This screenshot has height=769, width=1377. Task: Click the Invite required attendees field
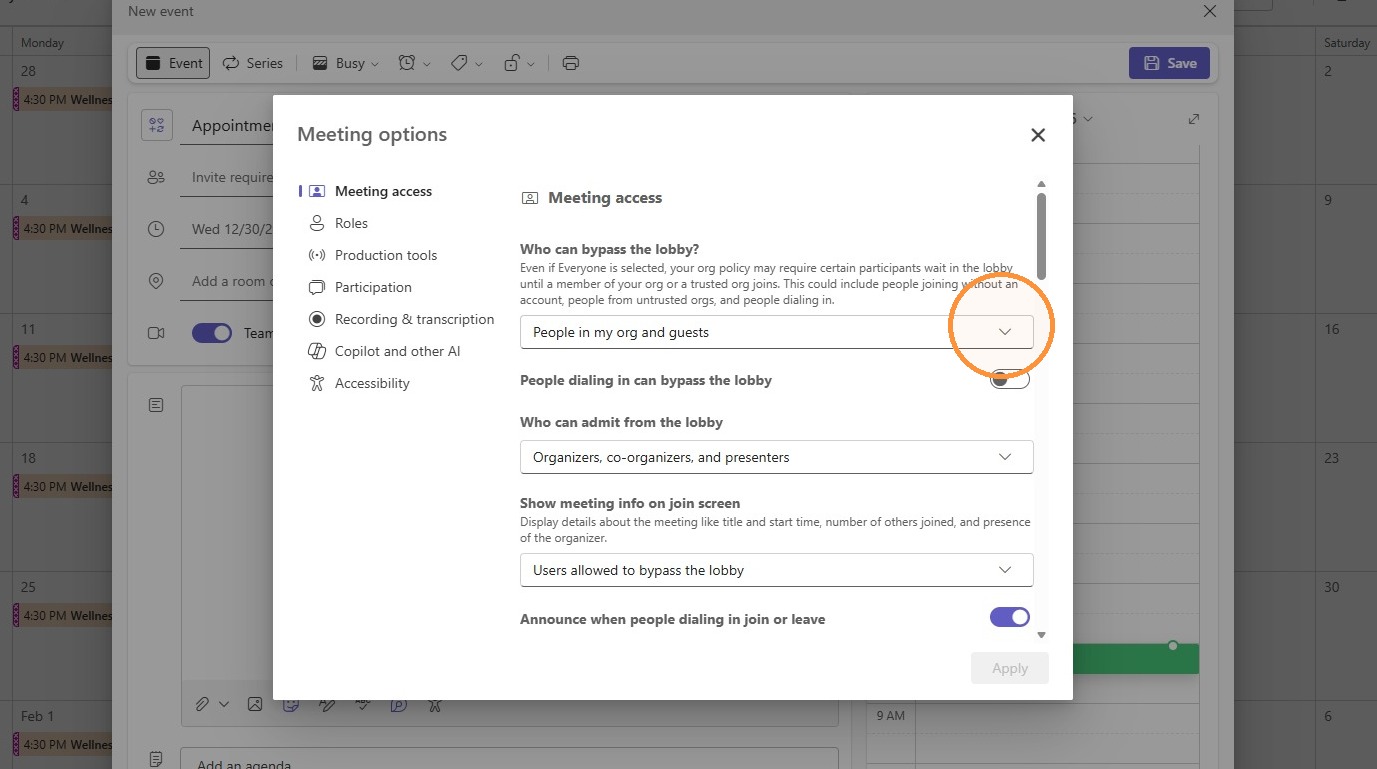tap(227, 177)
